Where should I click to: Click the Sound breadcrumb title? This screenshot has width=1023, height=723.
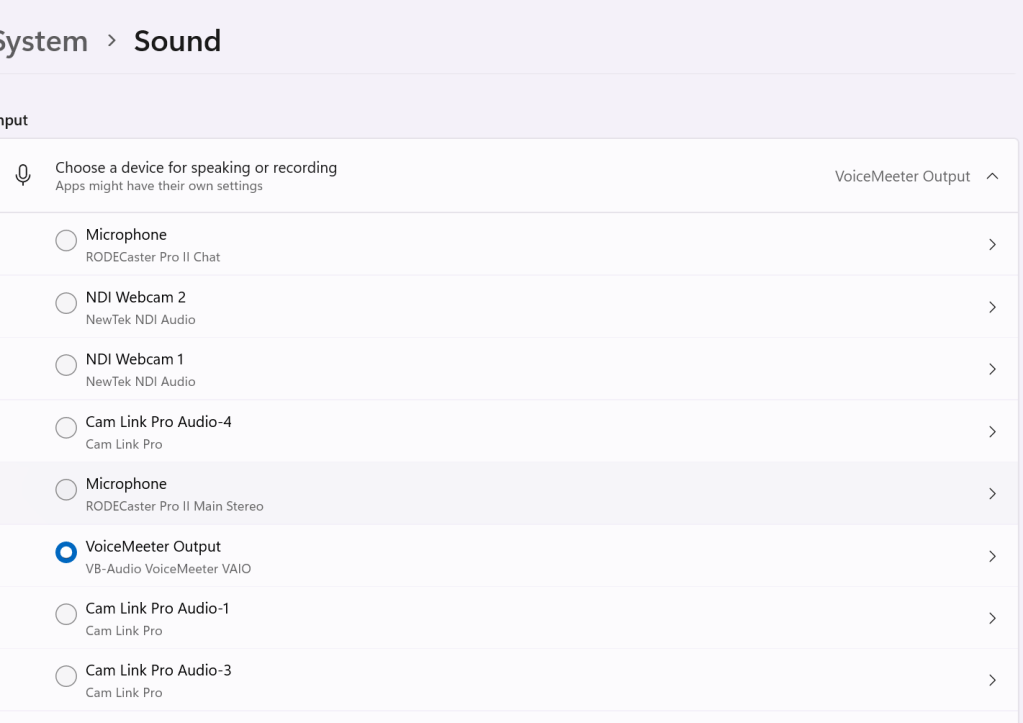tap(177, 41)
